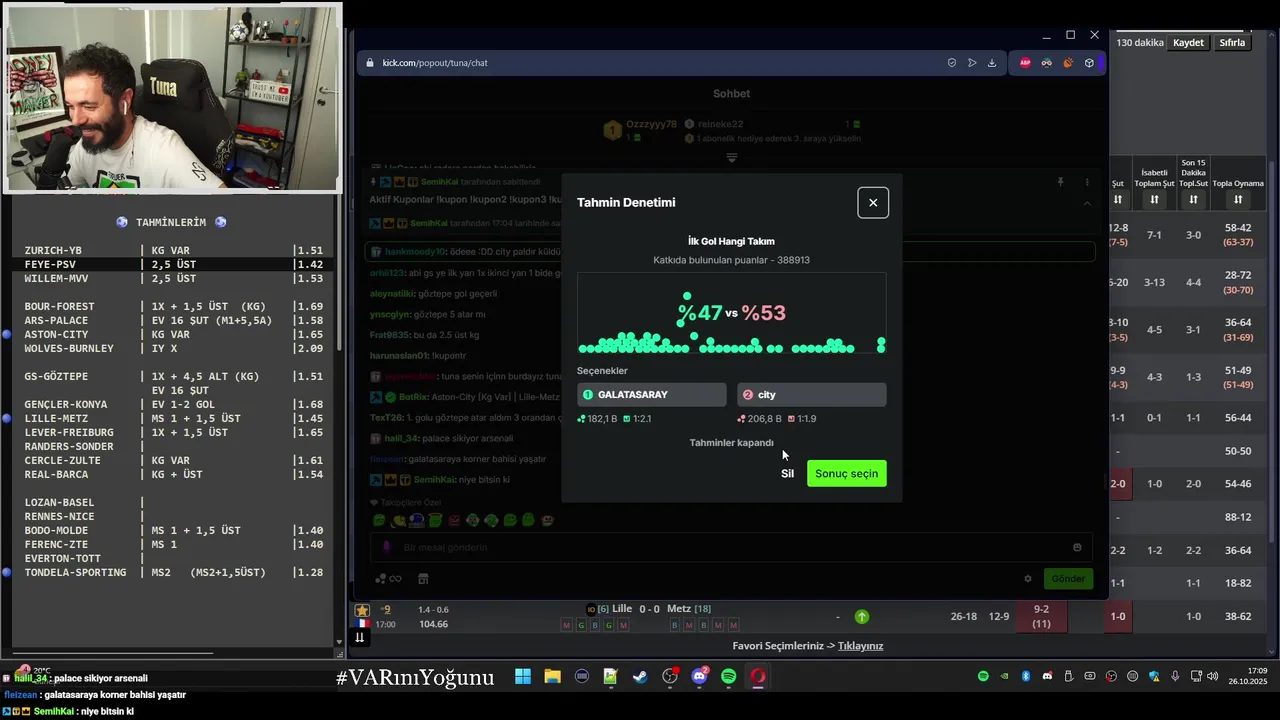Select the GALATASARAY prediction option
Viewport: 1280px width, 720px height.
[652, 395]
